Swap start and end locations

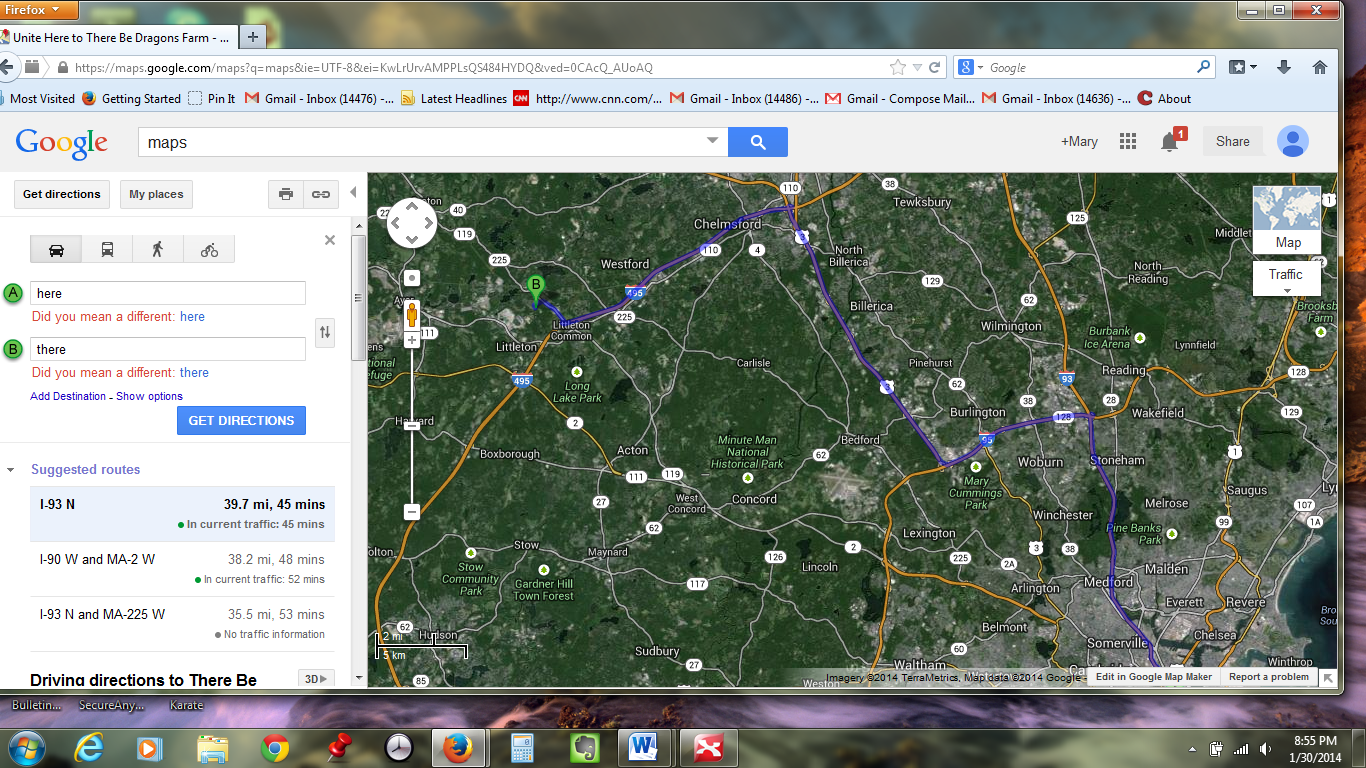pyautogui.click(x=324, y=332)
